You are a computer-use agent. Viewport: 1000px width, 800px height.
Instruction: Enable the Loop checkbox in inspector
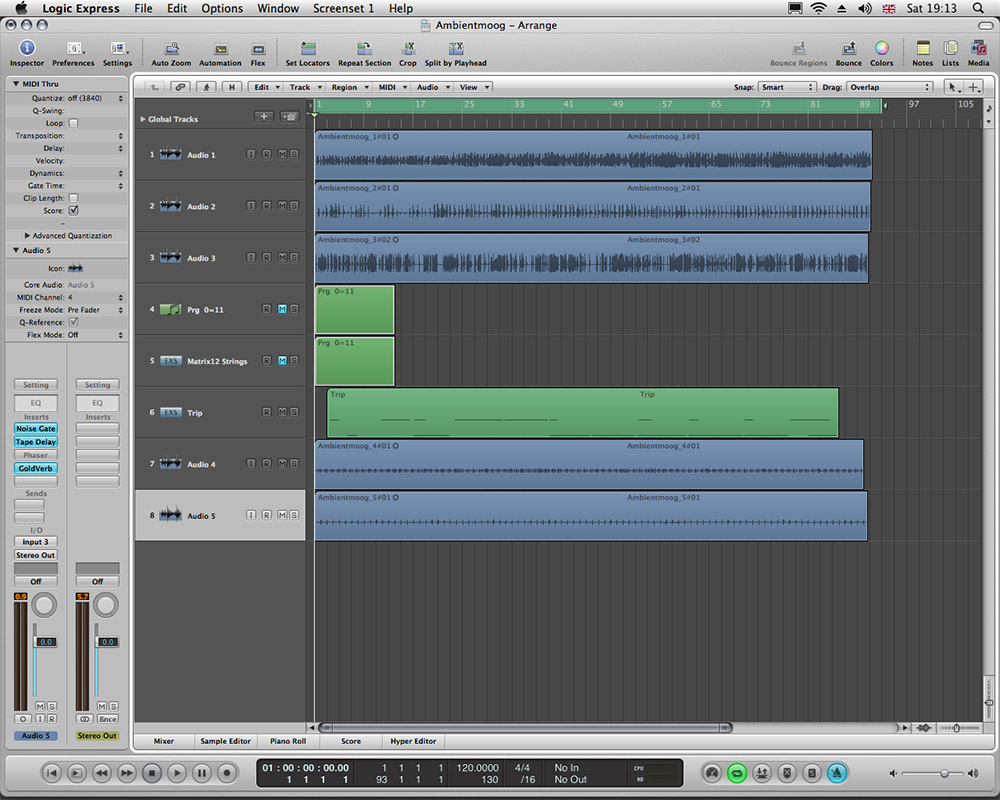[73, 123]
